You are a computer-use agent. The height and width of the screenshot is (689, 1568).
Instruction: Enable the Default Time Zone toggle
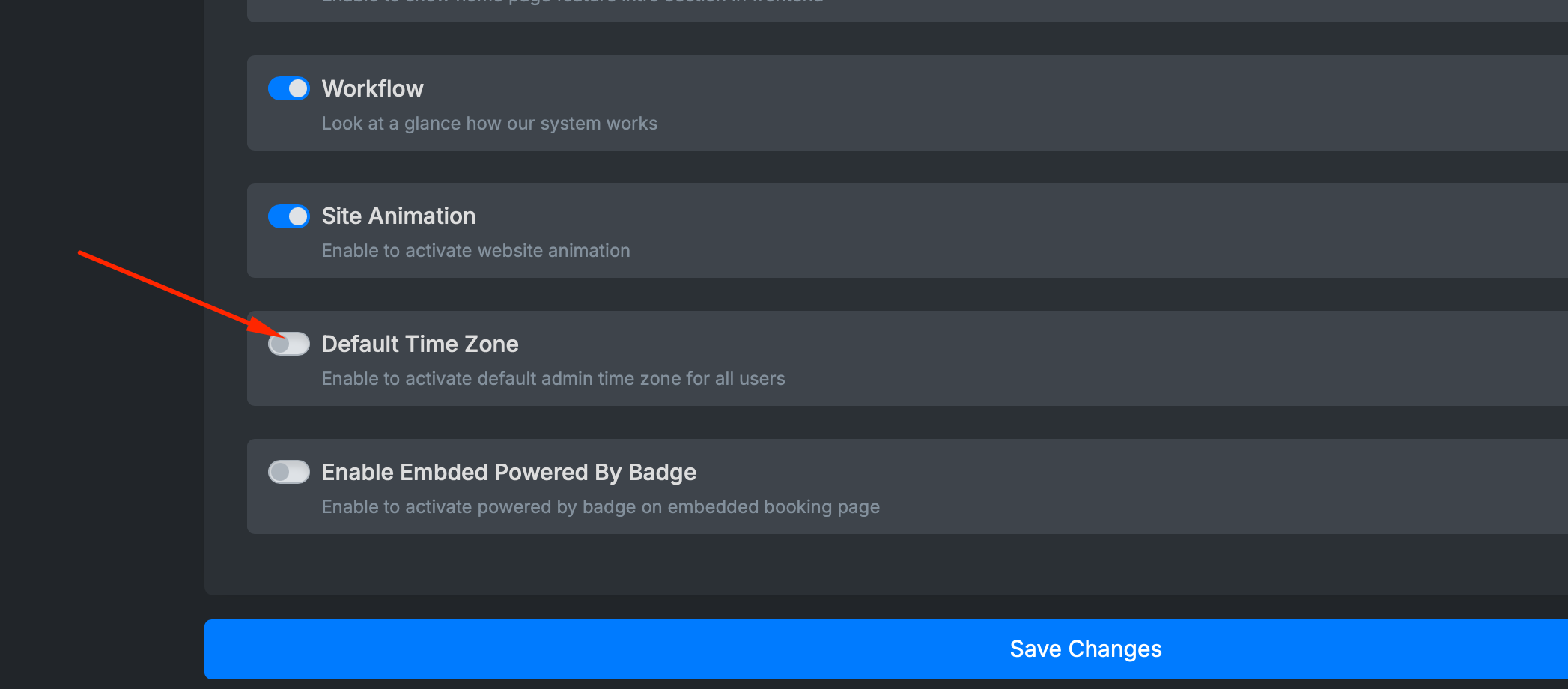(289, 344)
